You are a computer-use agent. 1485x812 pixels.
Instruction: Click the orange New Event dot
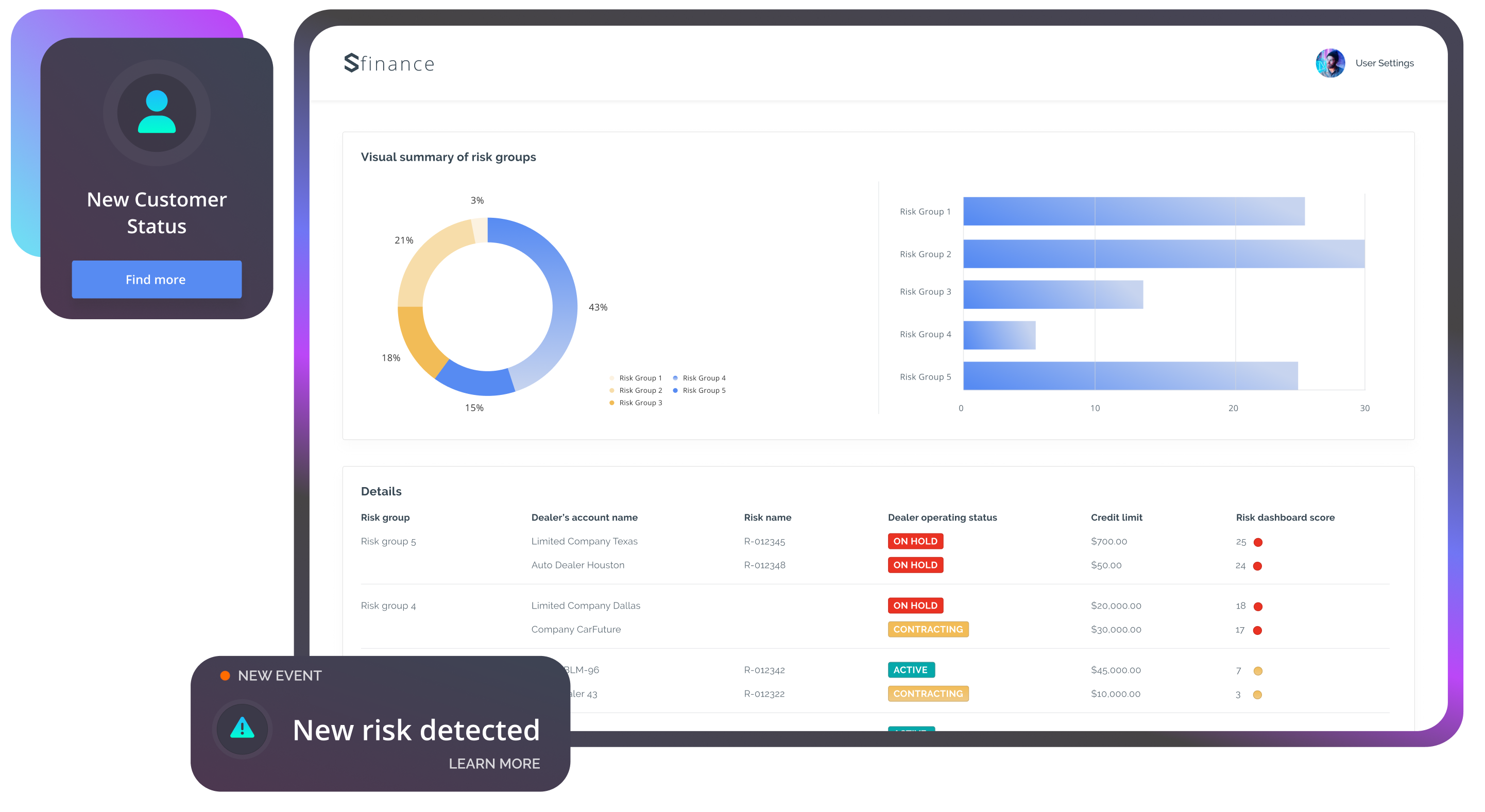pyautogui.click(x=226, y=676)
